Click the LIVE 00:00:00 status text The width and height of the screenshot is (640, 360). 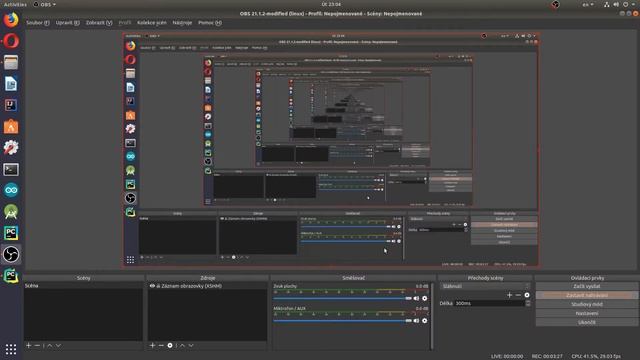(x=507, y=356)
